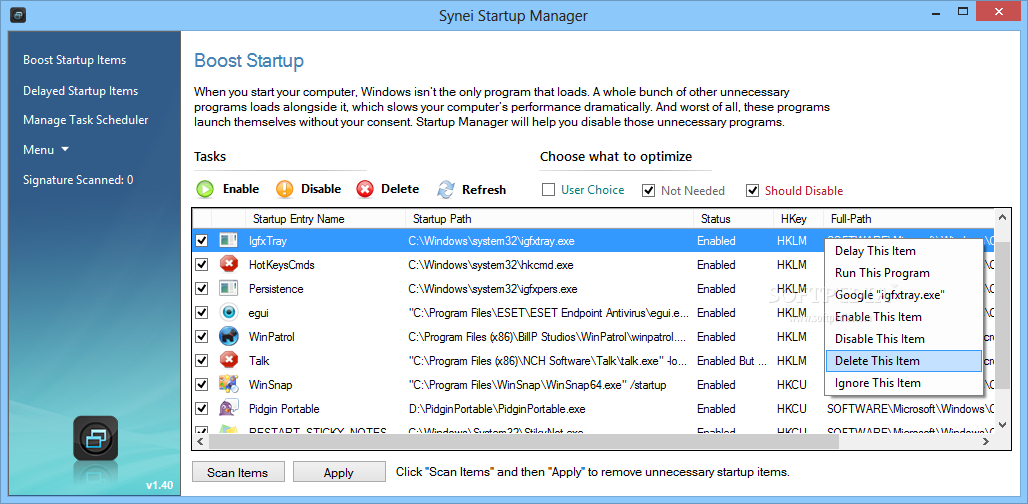The image size is (1028, 504).
Task: Uncheck the Persistence row checkbox
Action: pos(202,289)
